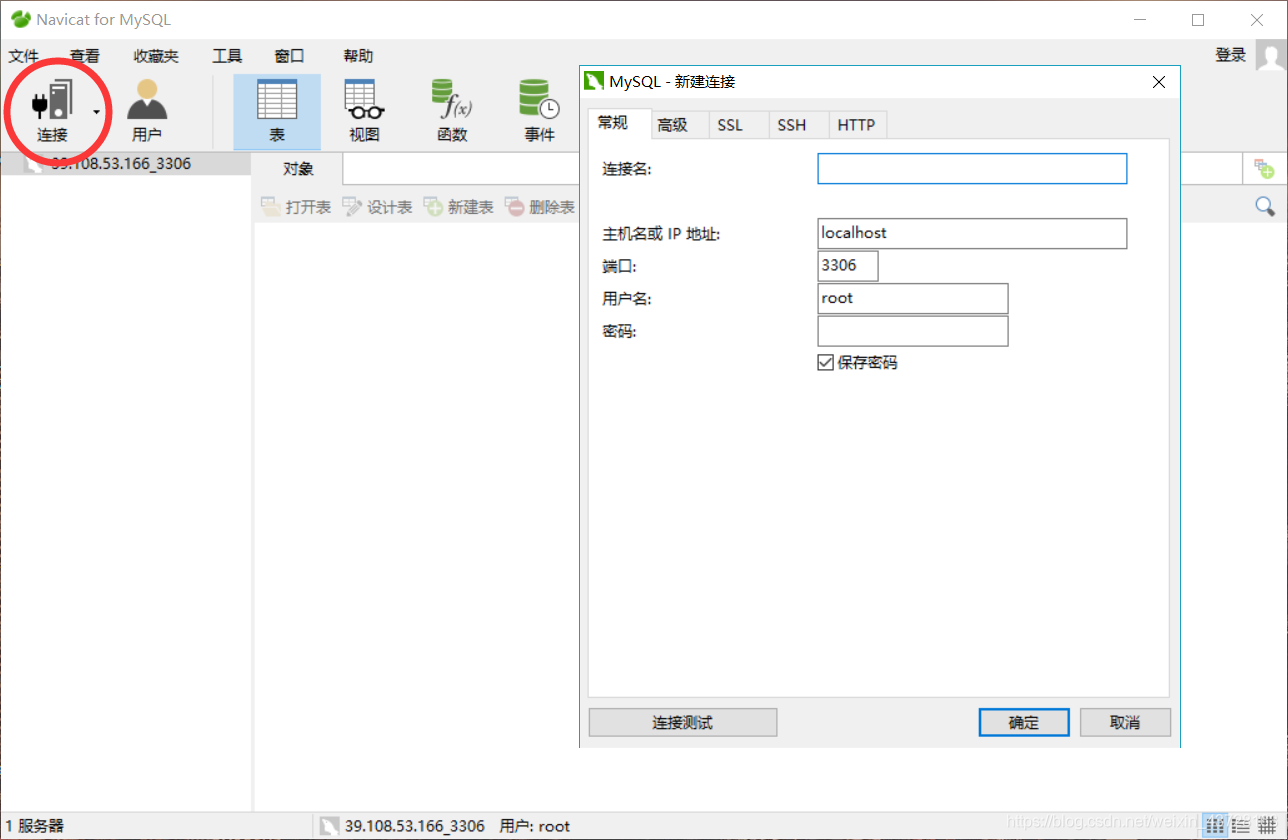Click '用户: root' in status bar
The width and height of the screenshot is (1288, 840).
point(534,826)
